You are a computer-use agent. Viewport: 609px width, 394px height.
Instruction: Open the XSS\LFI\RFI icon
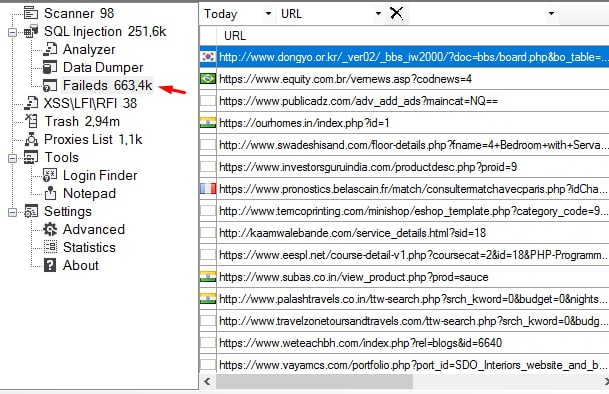point(31,103)
